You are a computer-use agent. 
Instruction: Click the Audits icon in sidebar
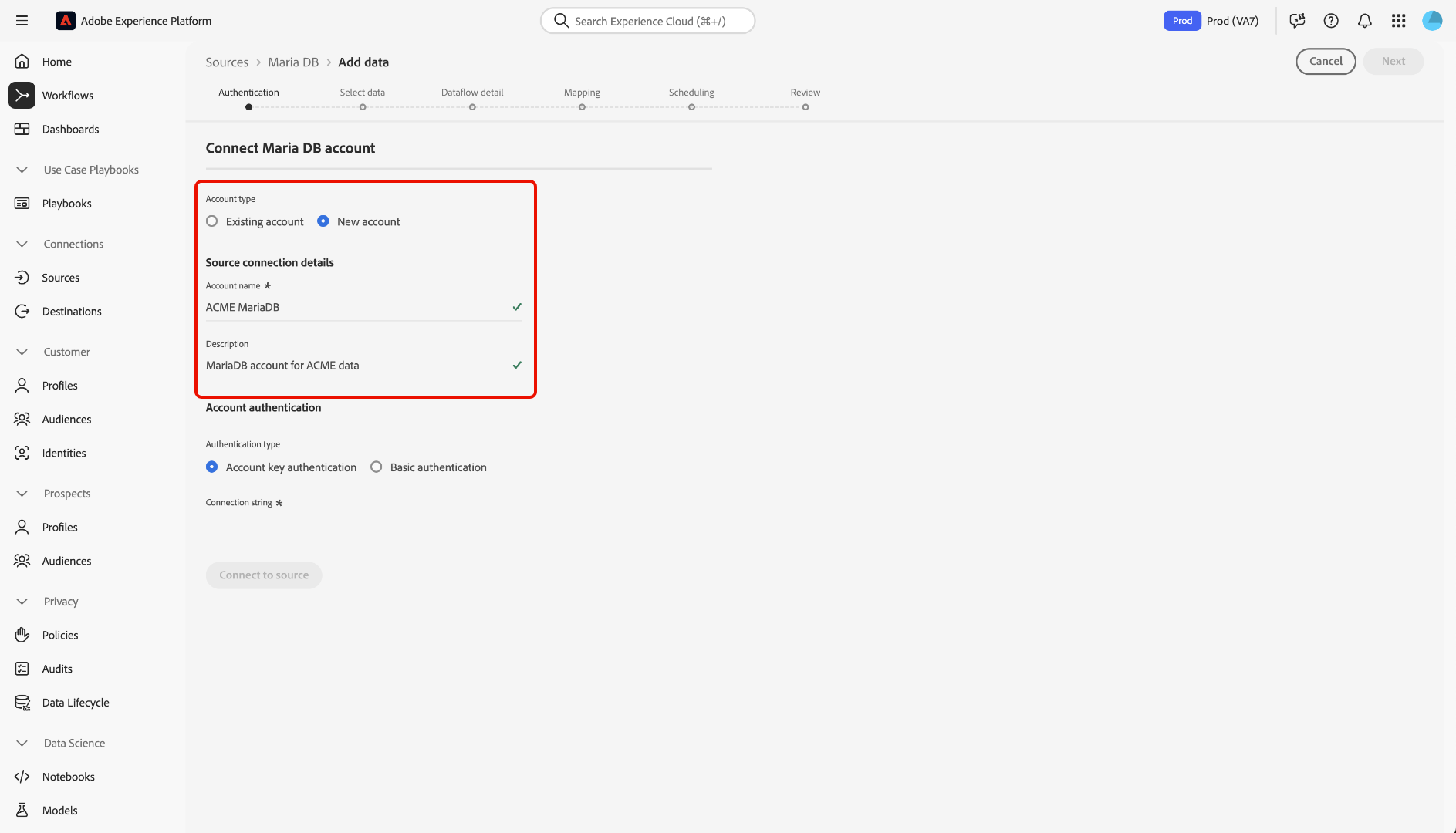pyautogui.click(x=22, y=669)
